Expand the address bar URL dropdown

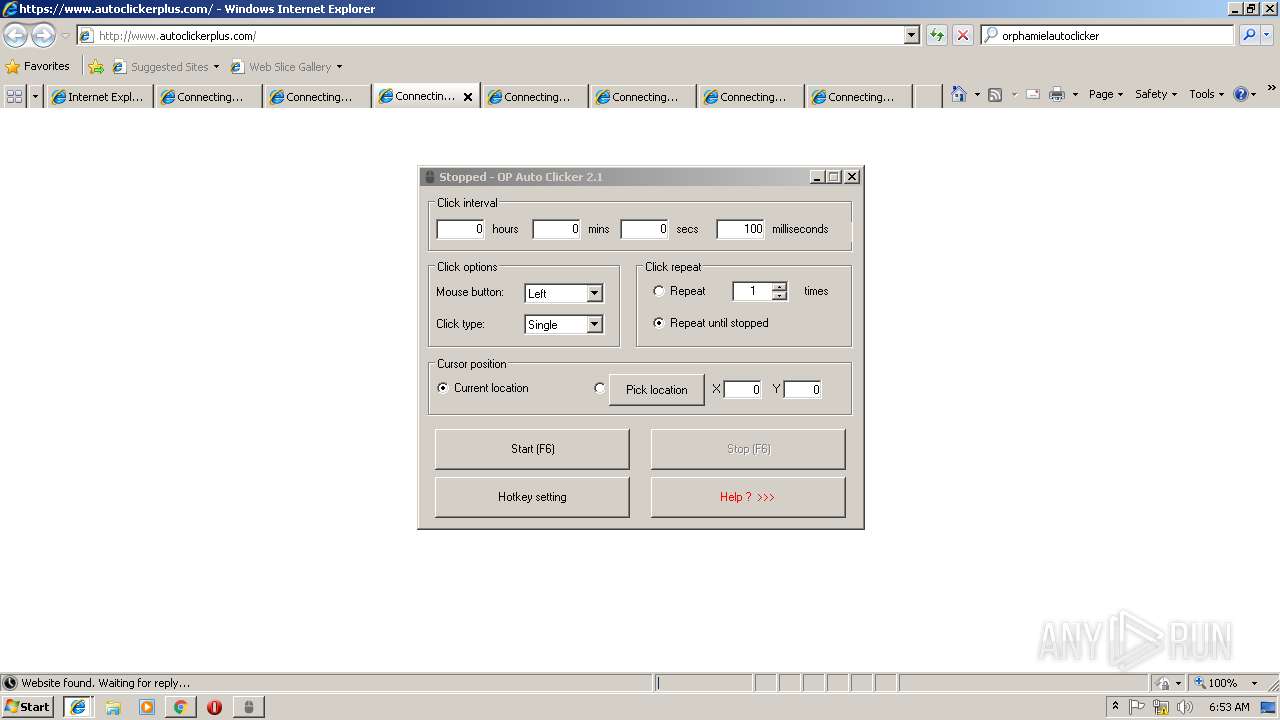click(x=911, y=35)
